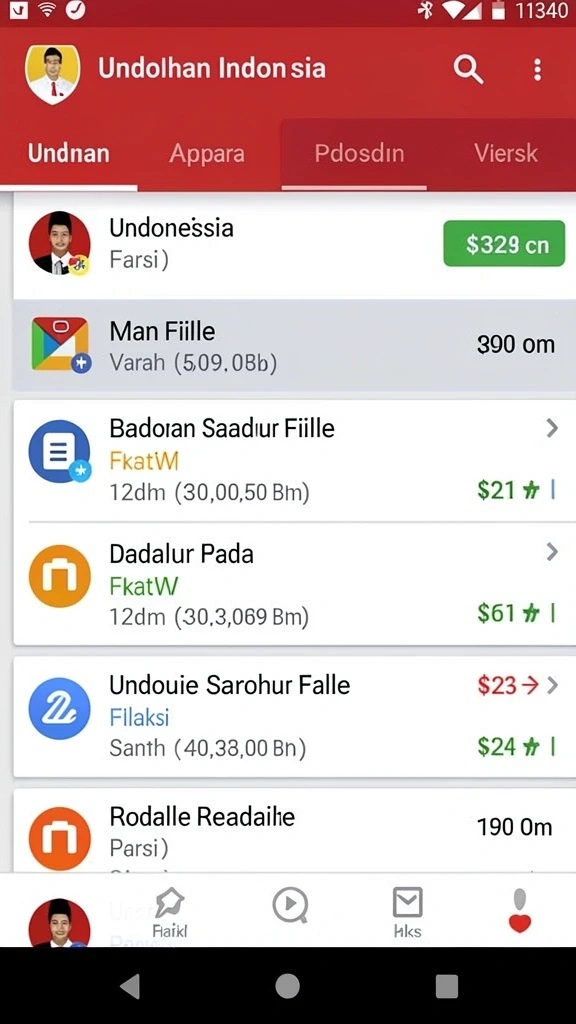
Task: Tap the Android back navigation button
Action: (130, 985)
